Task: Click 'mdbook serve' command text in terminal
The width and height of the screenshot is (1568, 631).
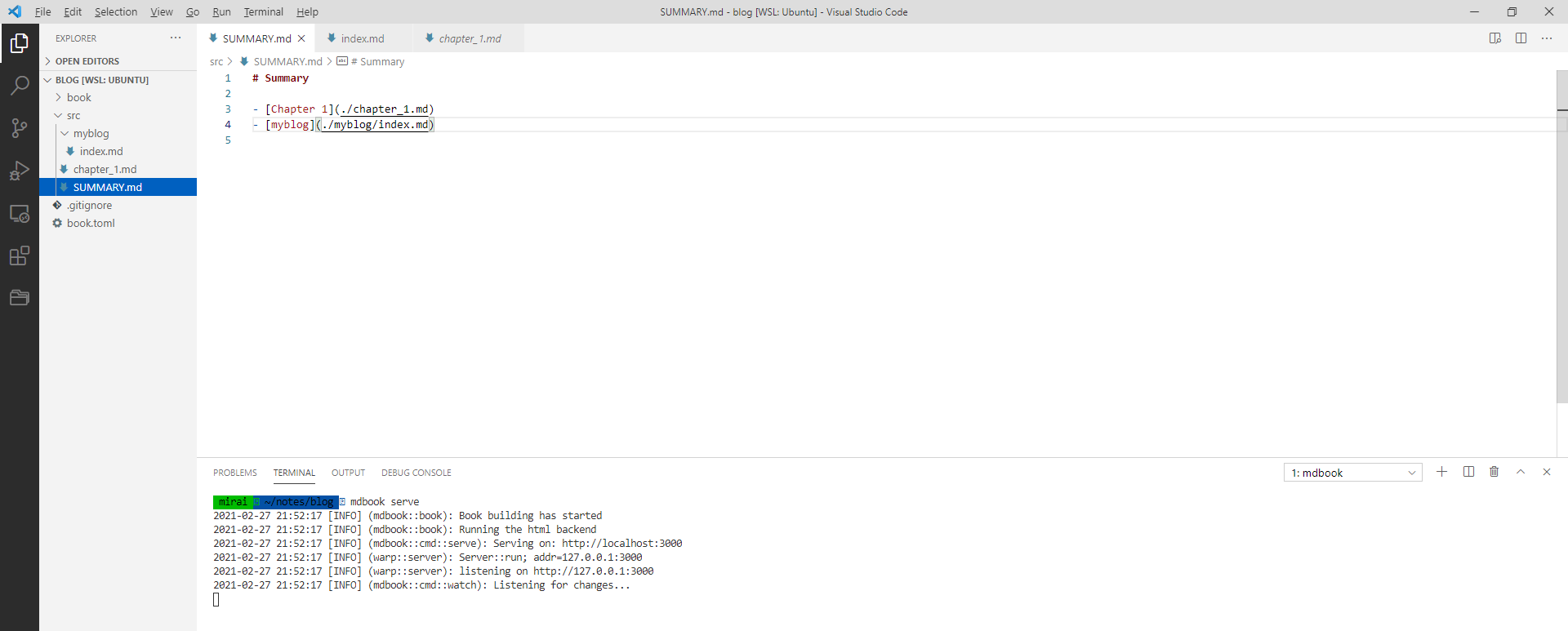Action: pyautogui.click(x=385, y=502)
